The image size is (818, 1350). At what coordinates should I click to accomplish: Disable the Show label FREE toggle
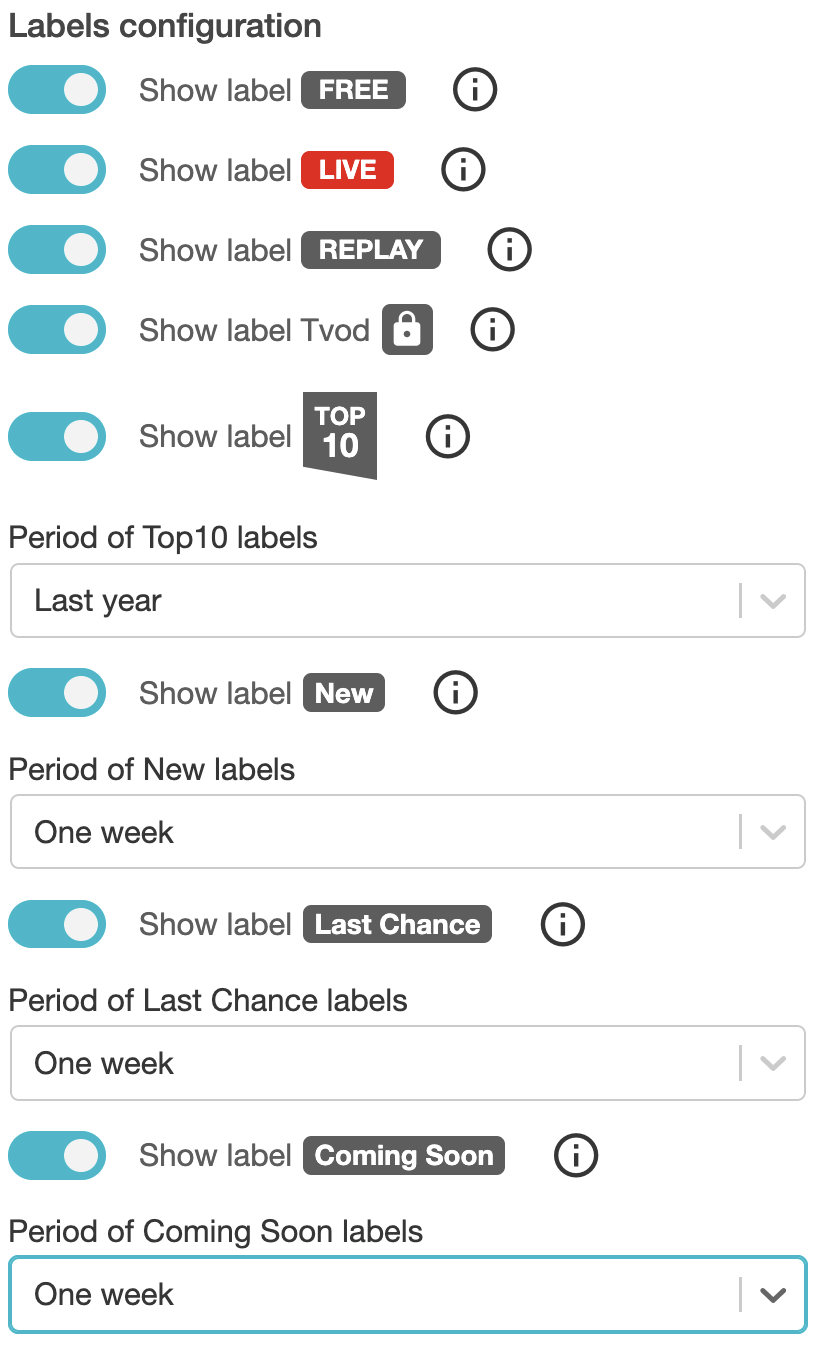tap(57, 90)
